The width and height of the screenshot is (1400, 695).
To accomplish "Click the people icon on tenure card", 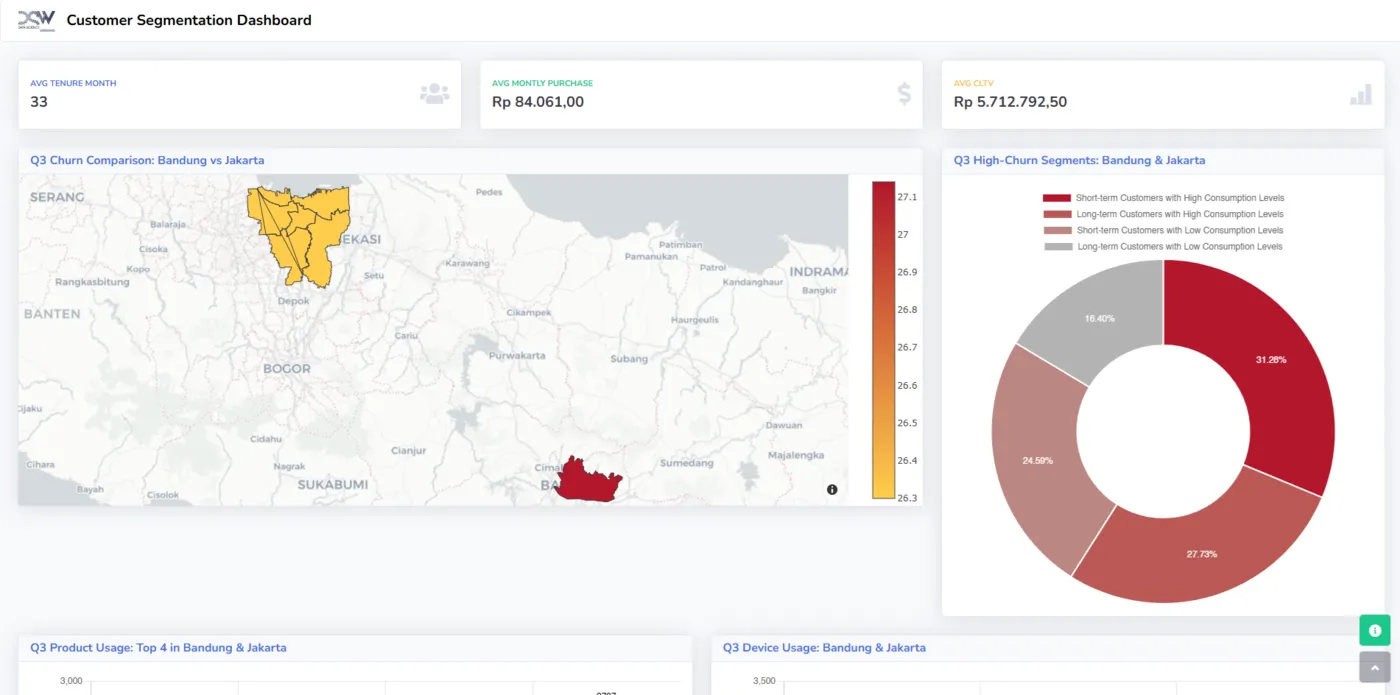I will click(x=434, y=94).
